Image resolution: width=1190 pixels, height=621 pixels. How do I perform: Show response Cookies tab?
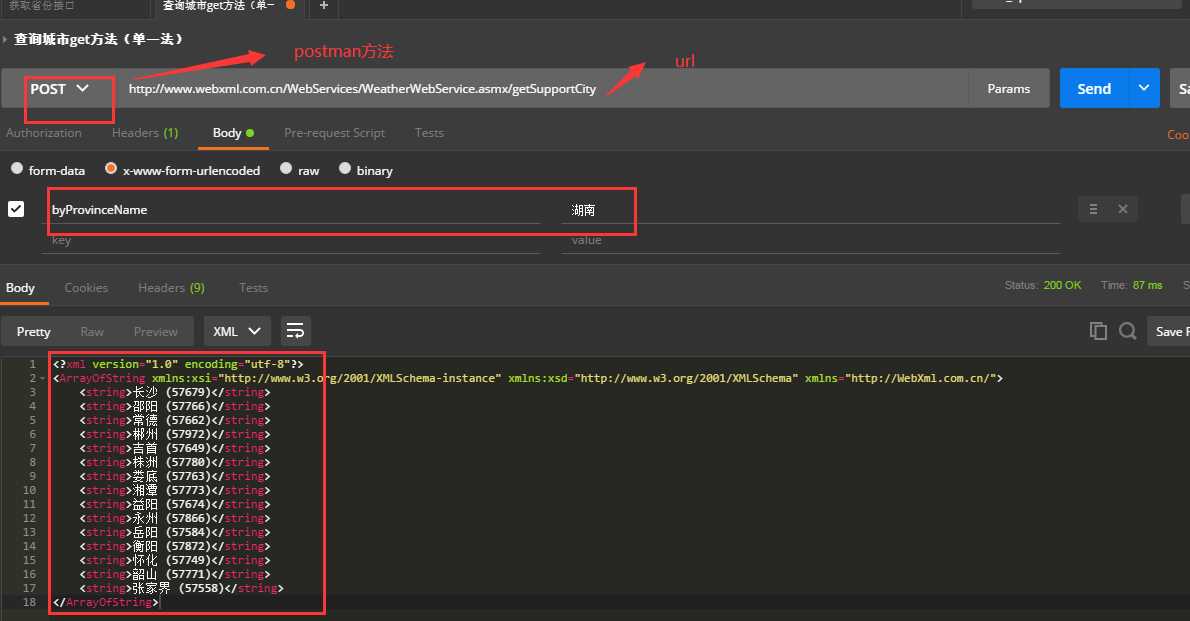[x=86, y=288]
